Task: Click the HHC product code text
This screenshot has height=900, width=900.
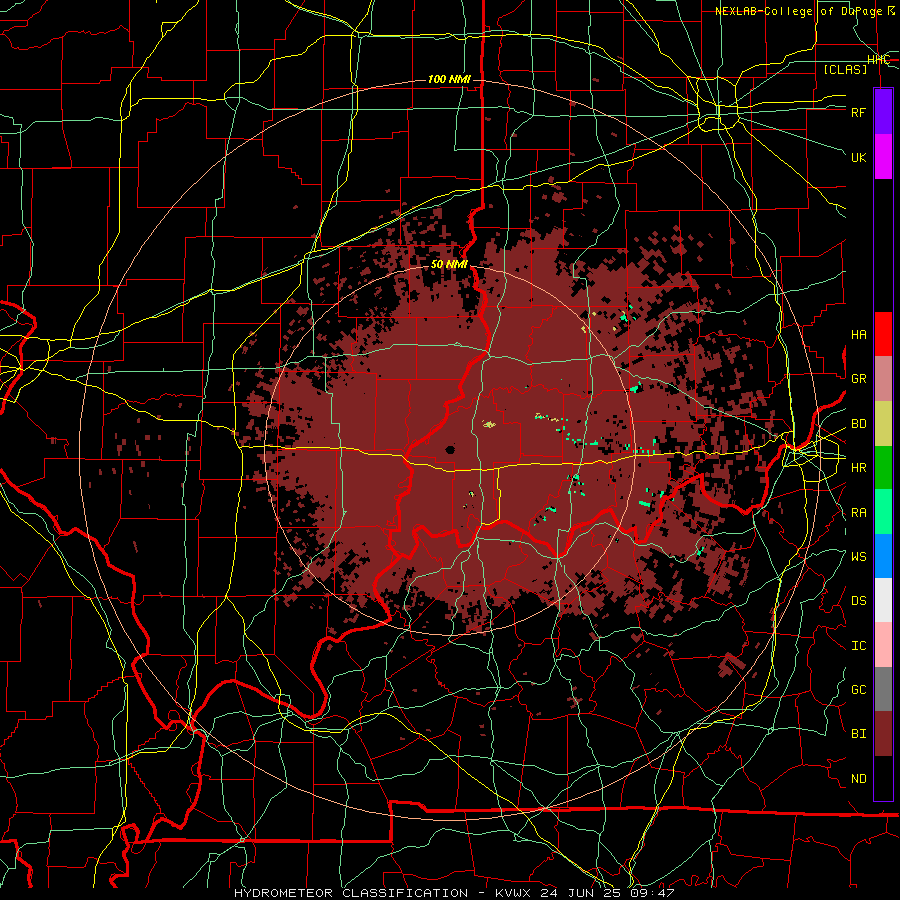Action: (x=878, y=60)
